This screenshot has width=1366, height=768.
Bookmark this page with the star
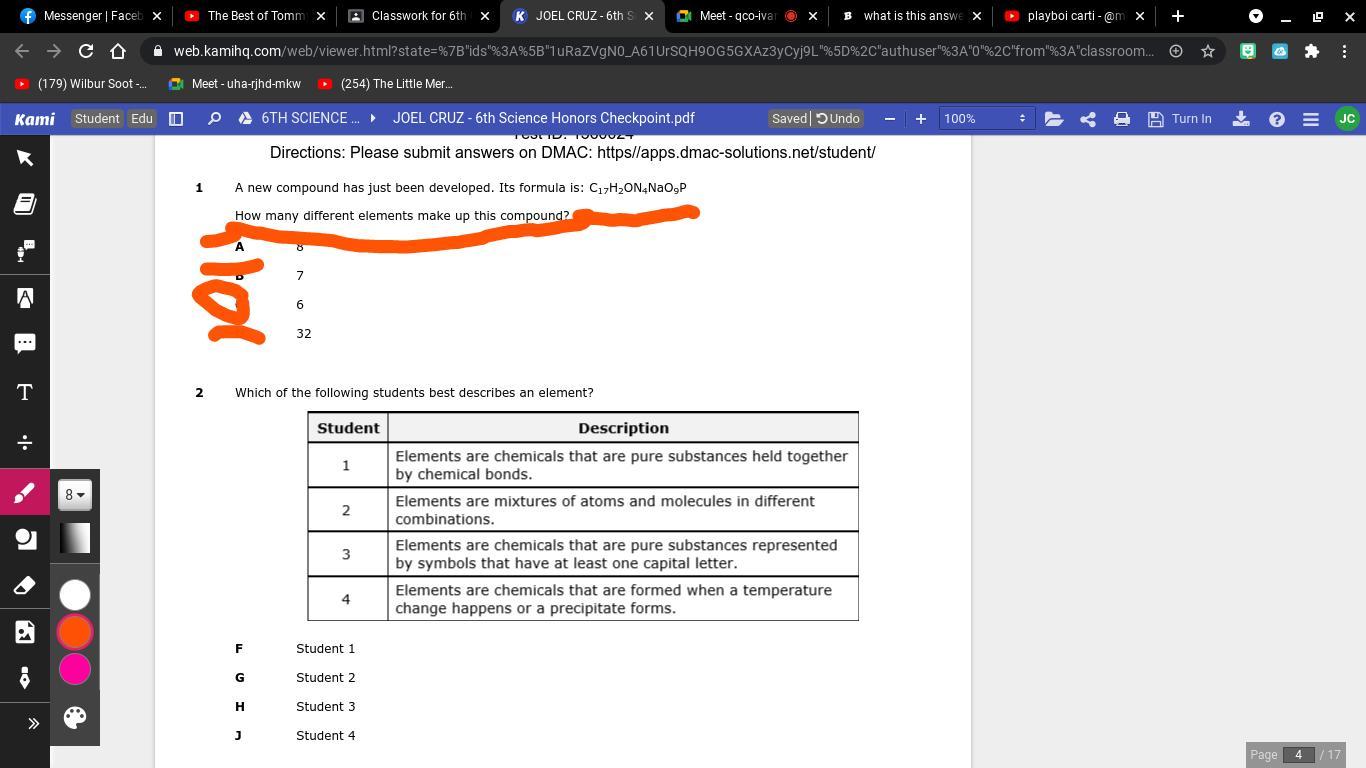tap(1208, 51)
